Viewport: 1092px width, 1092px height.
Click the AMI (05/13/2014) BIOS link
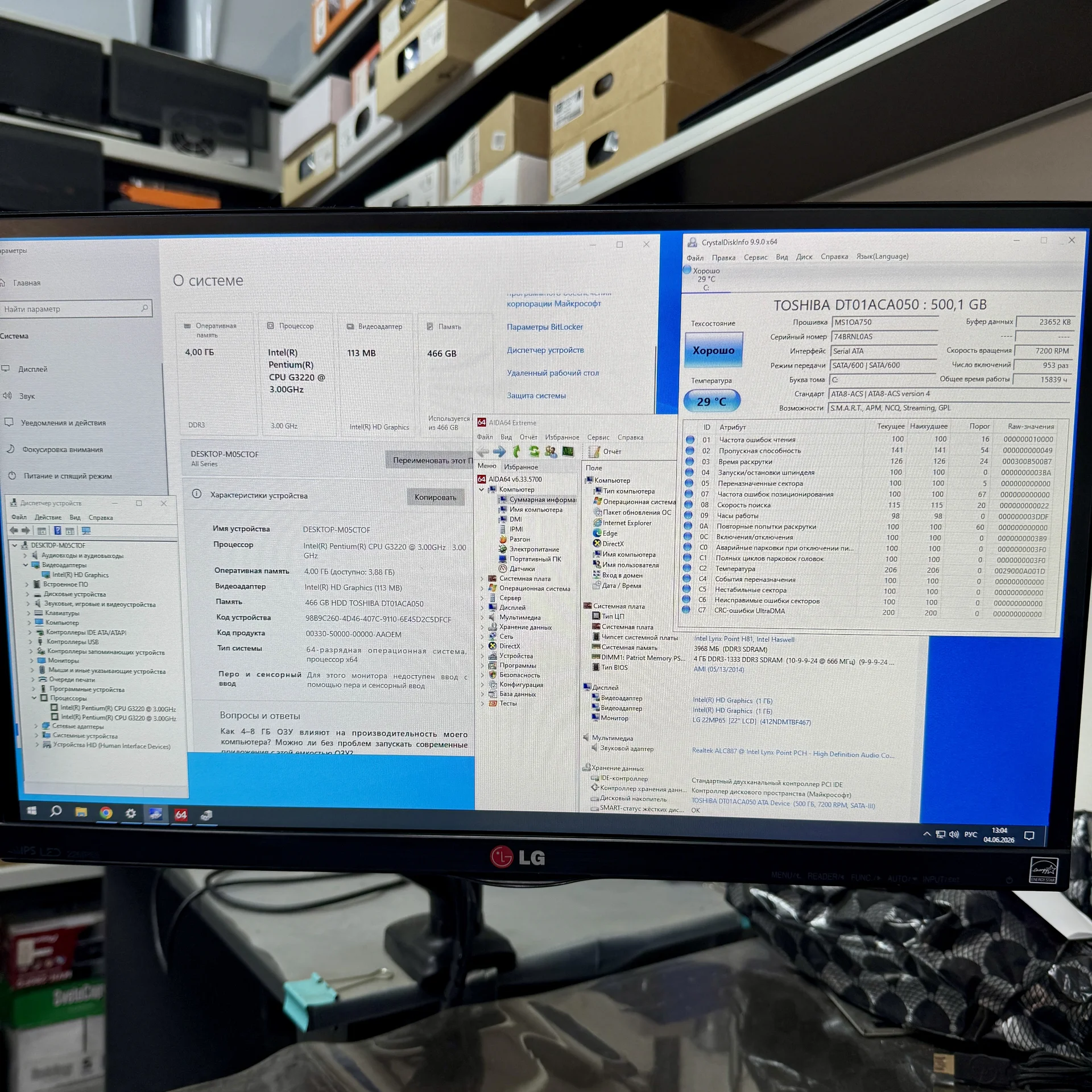719,669
